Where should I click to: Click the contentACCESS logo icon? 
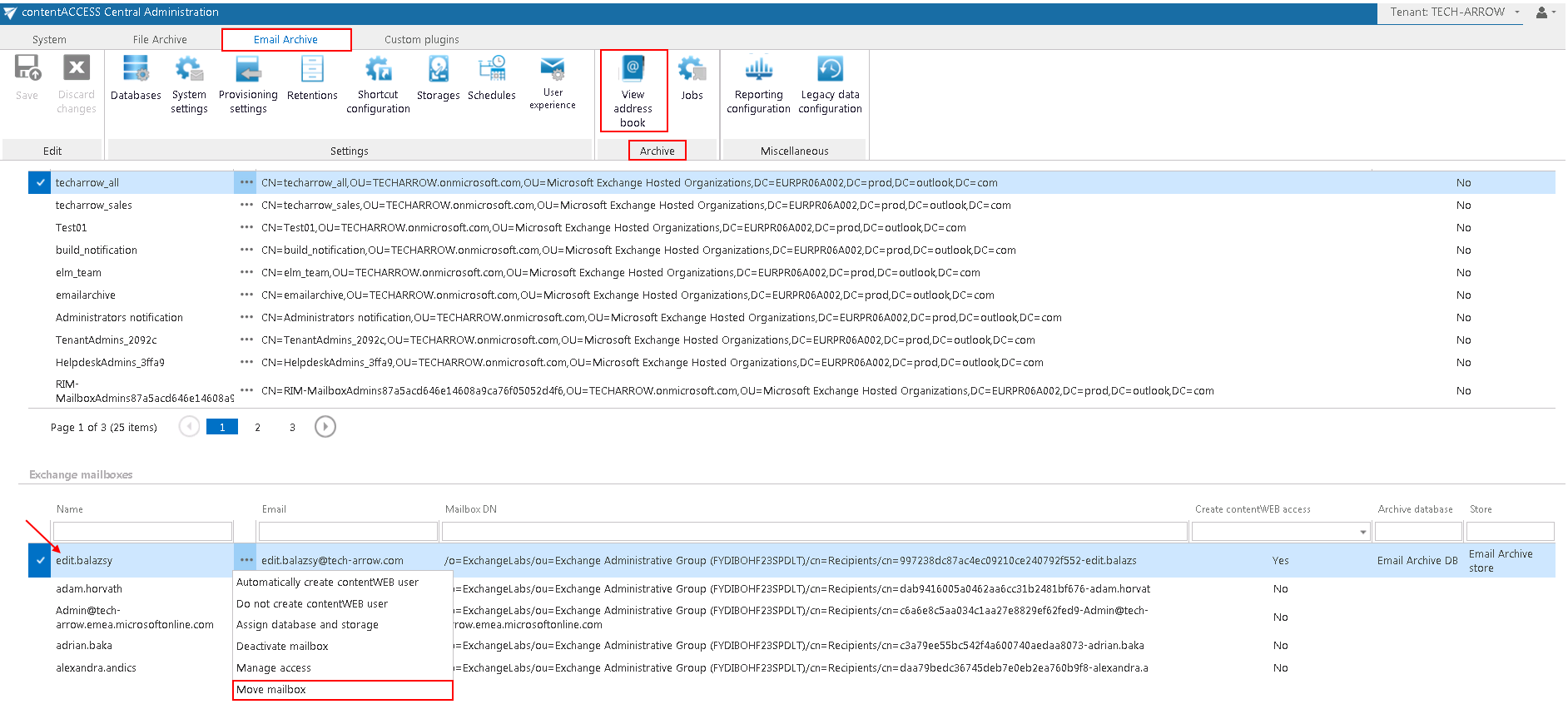[10, 12]
